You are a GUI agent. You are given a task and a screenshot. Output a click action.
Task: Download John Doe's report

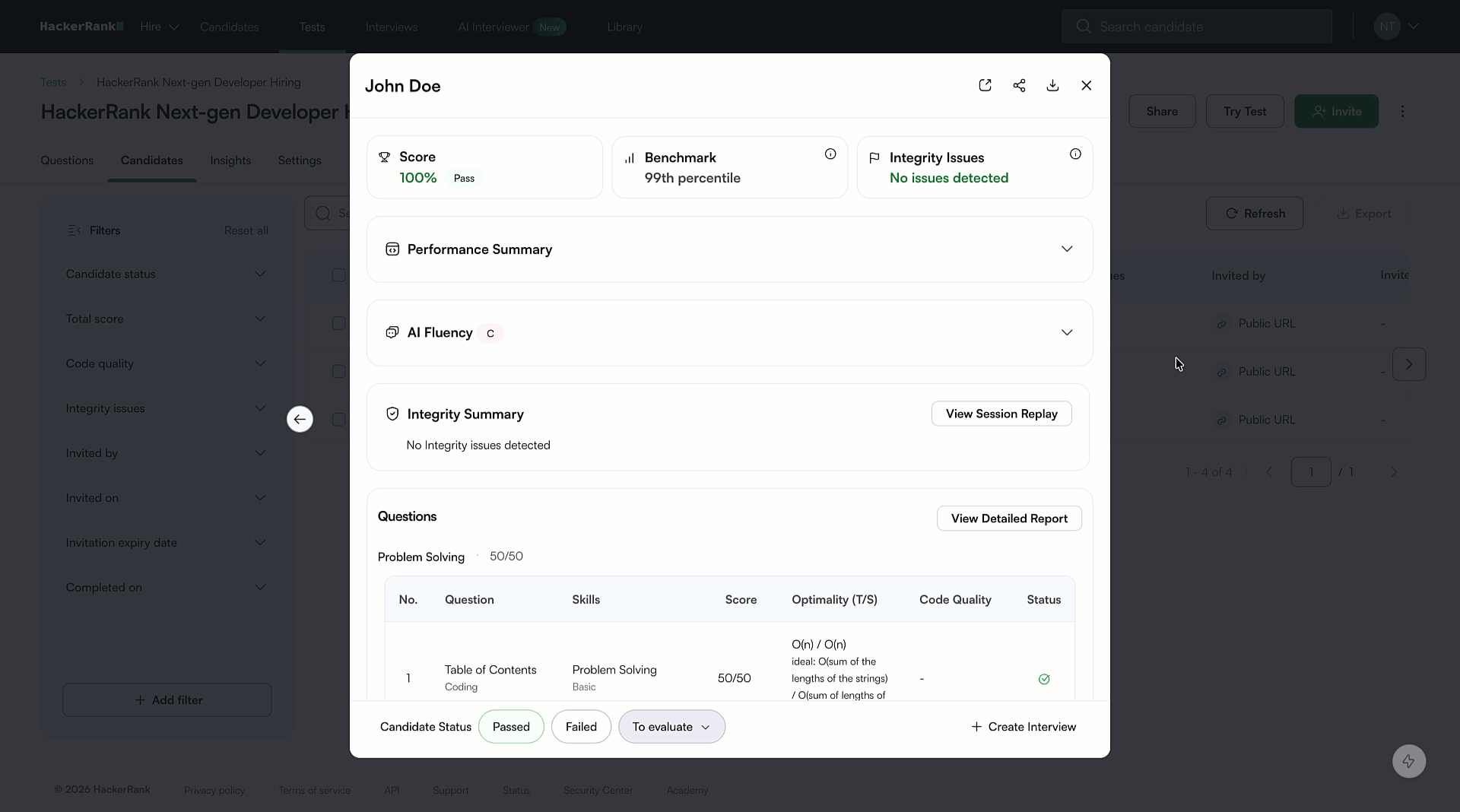[x=1053, y=86]
